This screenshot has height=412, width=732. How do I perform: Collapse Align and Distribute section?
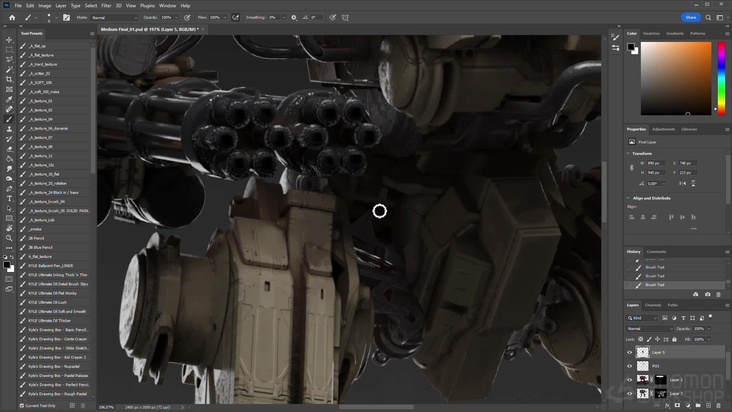coord(628,198)
